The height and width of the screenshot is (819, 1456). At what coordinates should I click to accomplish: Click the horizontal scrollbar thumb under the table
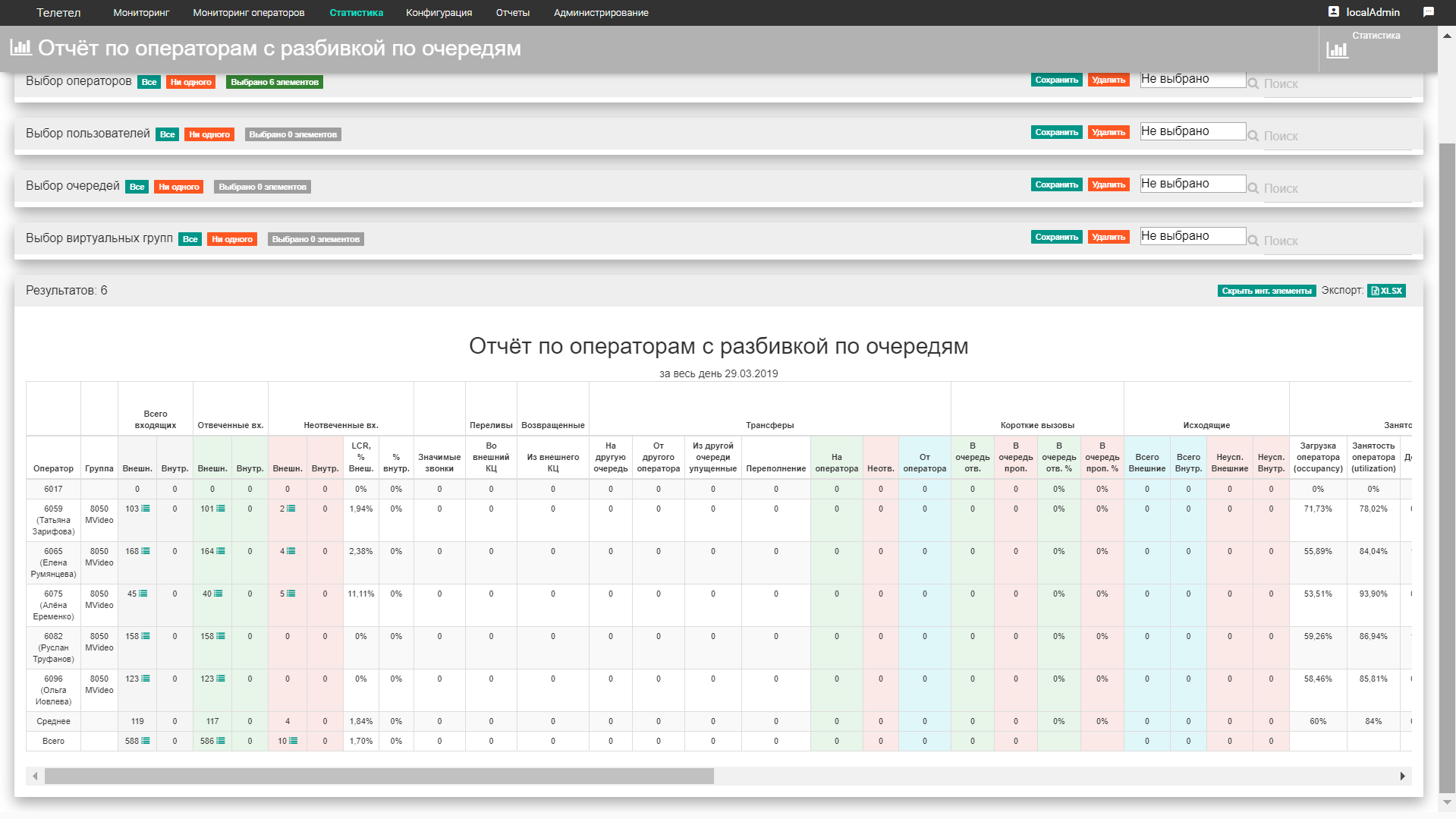tap(379, 776)
